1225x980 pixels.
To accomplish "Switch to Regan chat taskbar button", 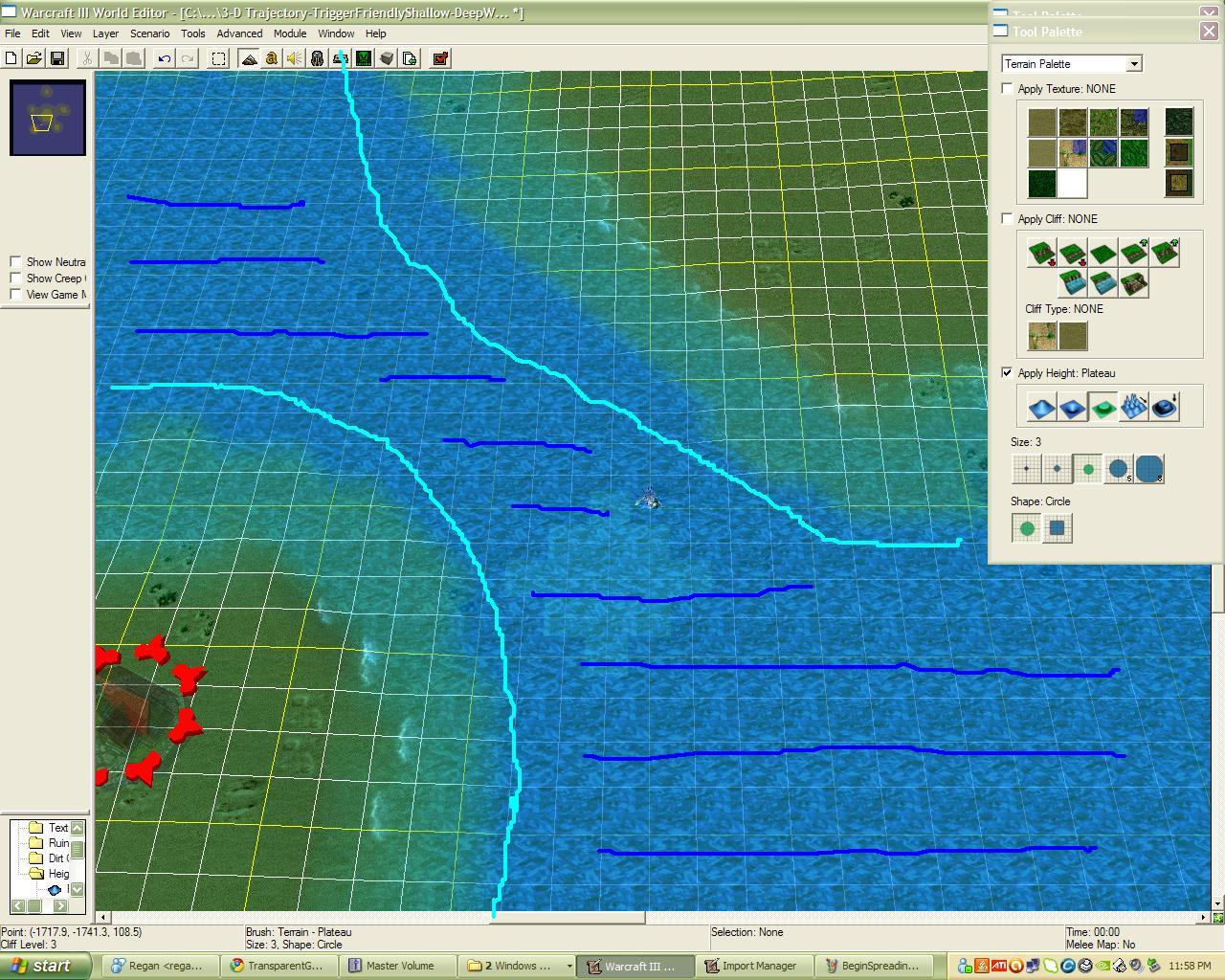I will pos(163,966).
